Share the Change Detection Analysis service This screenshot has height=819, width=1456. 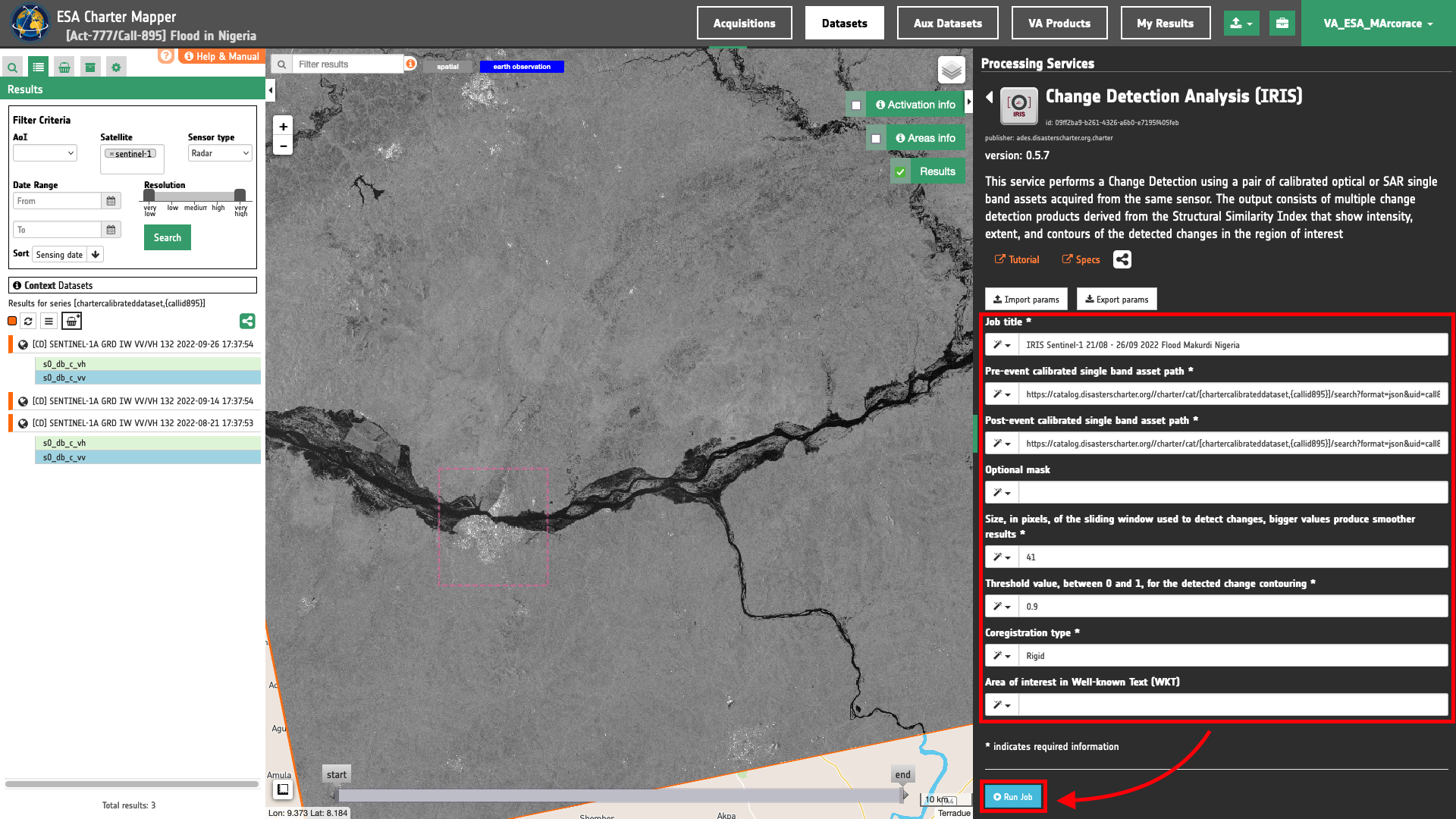pyautogui.click(x=1122, y=259)
